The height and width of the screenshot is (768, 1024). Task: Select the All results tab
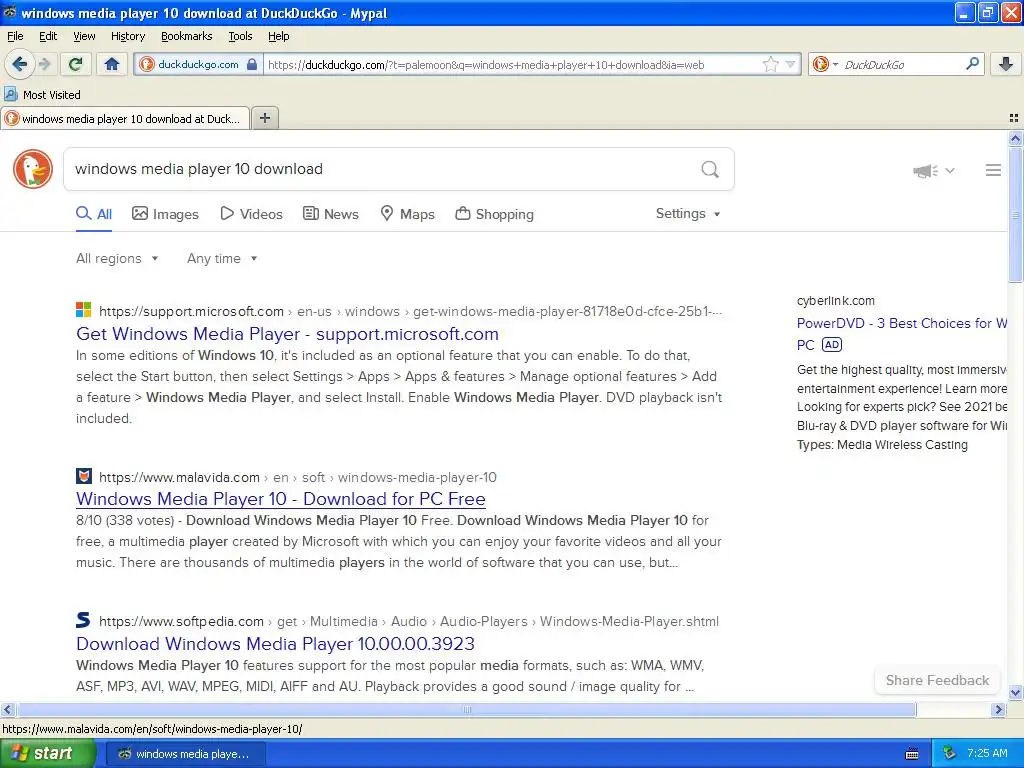pos(94,214)
